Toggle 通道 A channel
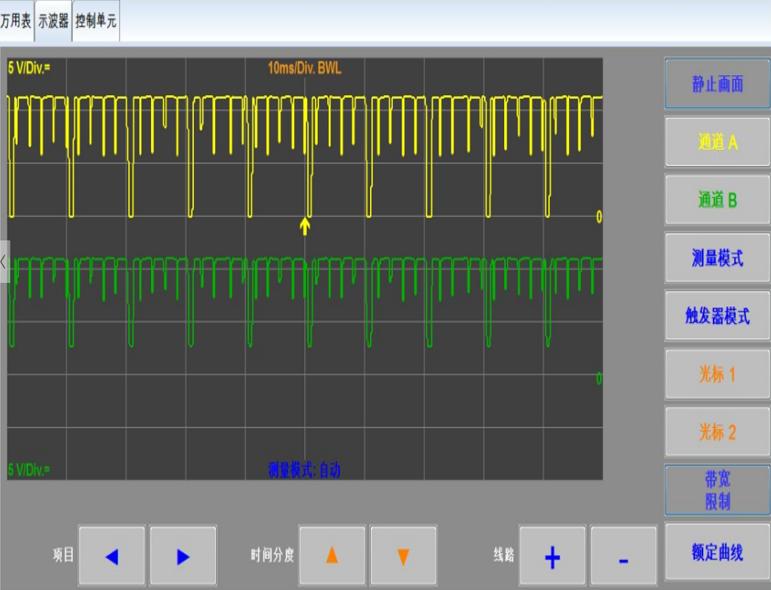 point(717,142)
